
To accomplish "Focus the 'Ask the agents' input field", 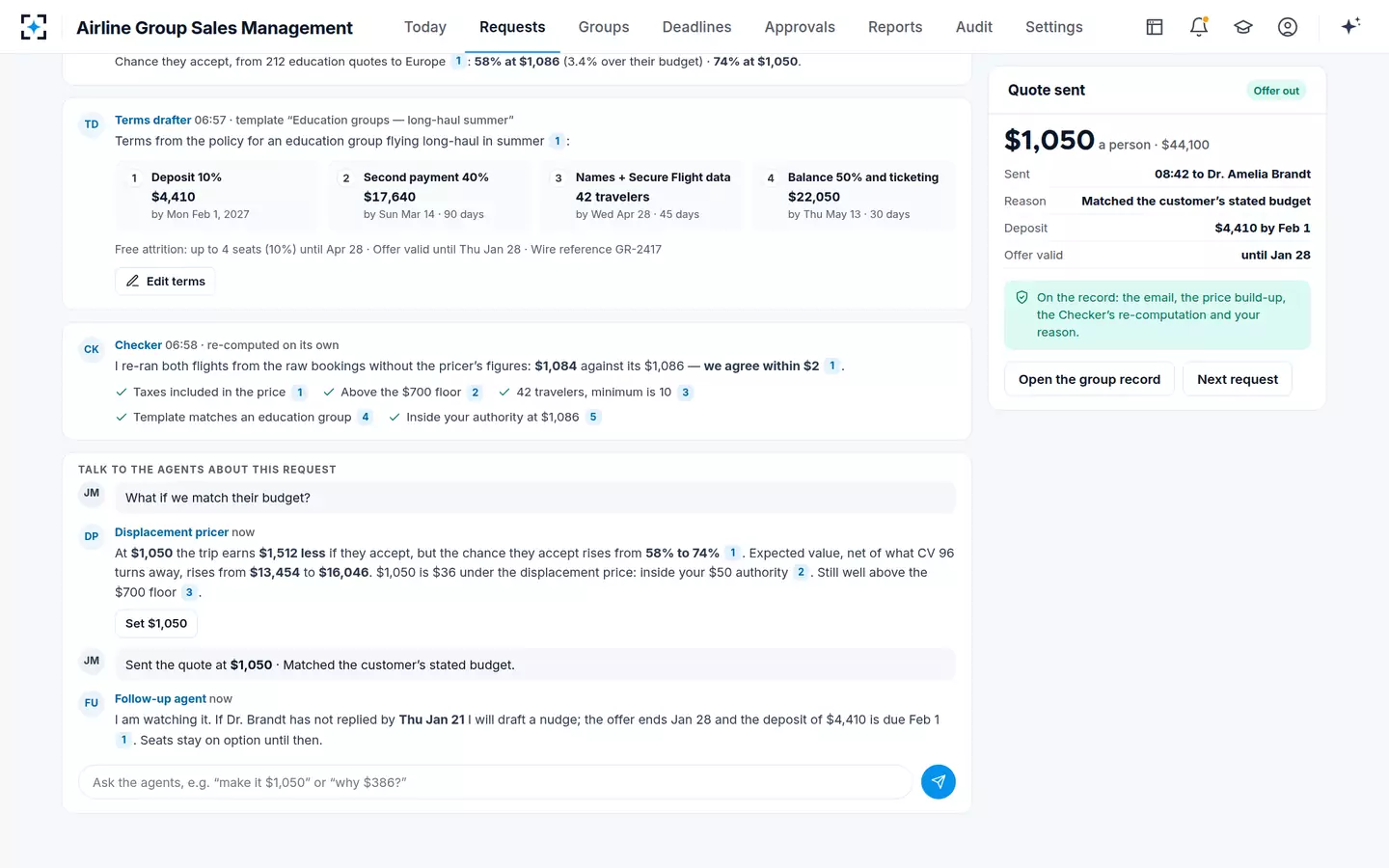I will pos(495,782).
